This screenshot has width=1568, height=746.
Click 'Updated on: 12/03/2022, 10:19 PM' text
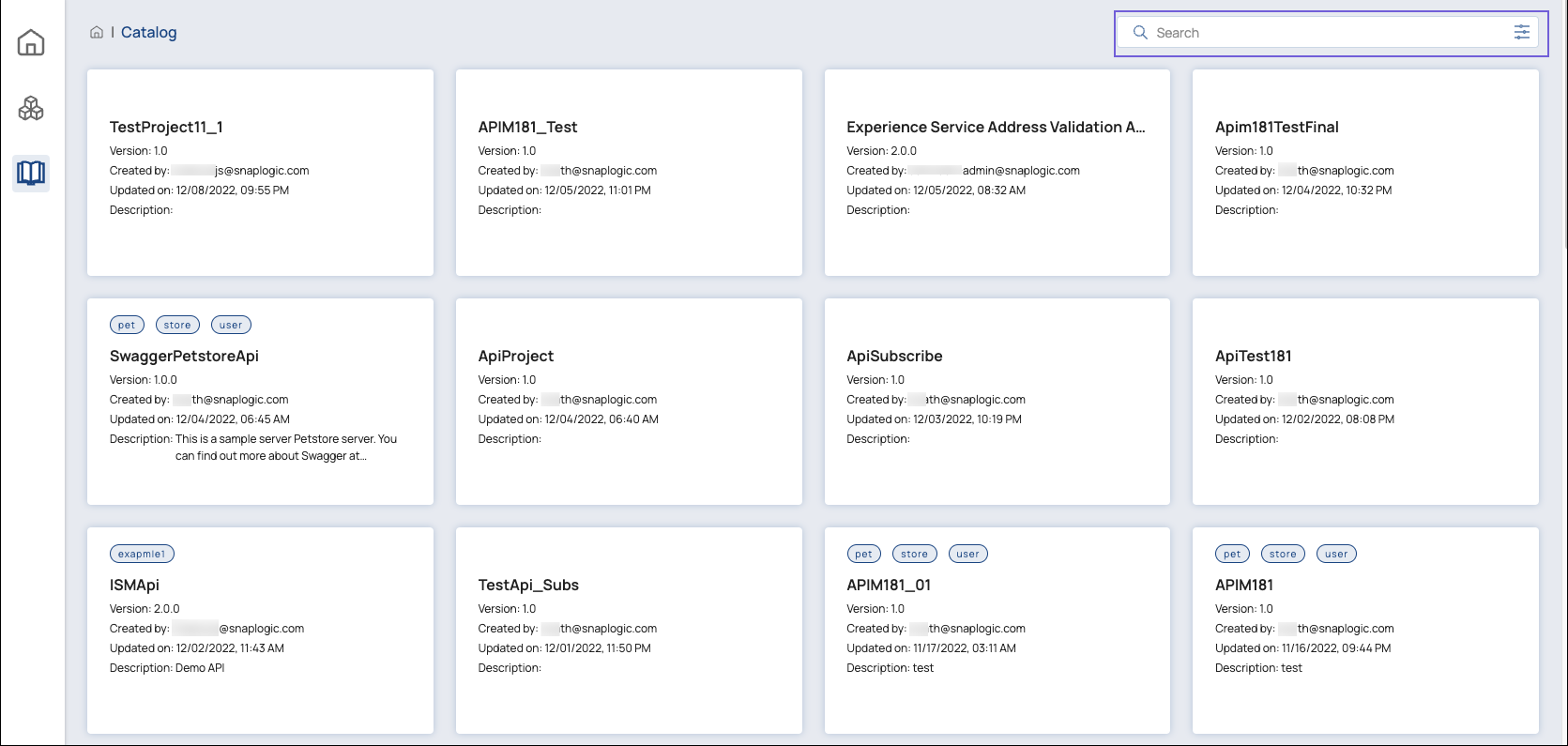(934, 419)
